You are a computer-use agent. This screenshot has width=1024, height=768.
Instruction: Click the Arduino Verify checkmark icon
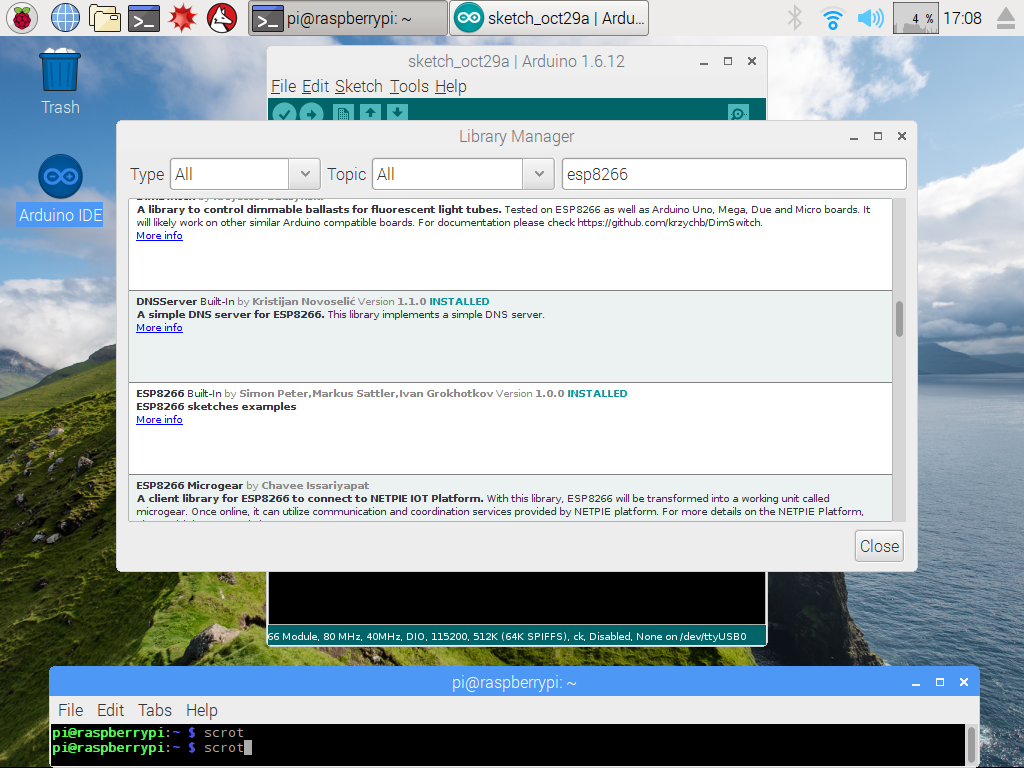[x=284, y=113]
